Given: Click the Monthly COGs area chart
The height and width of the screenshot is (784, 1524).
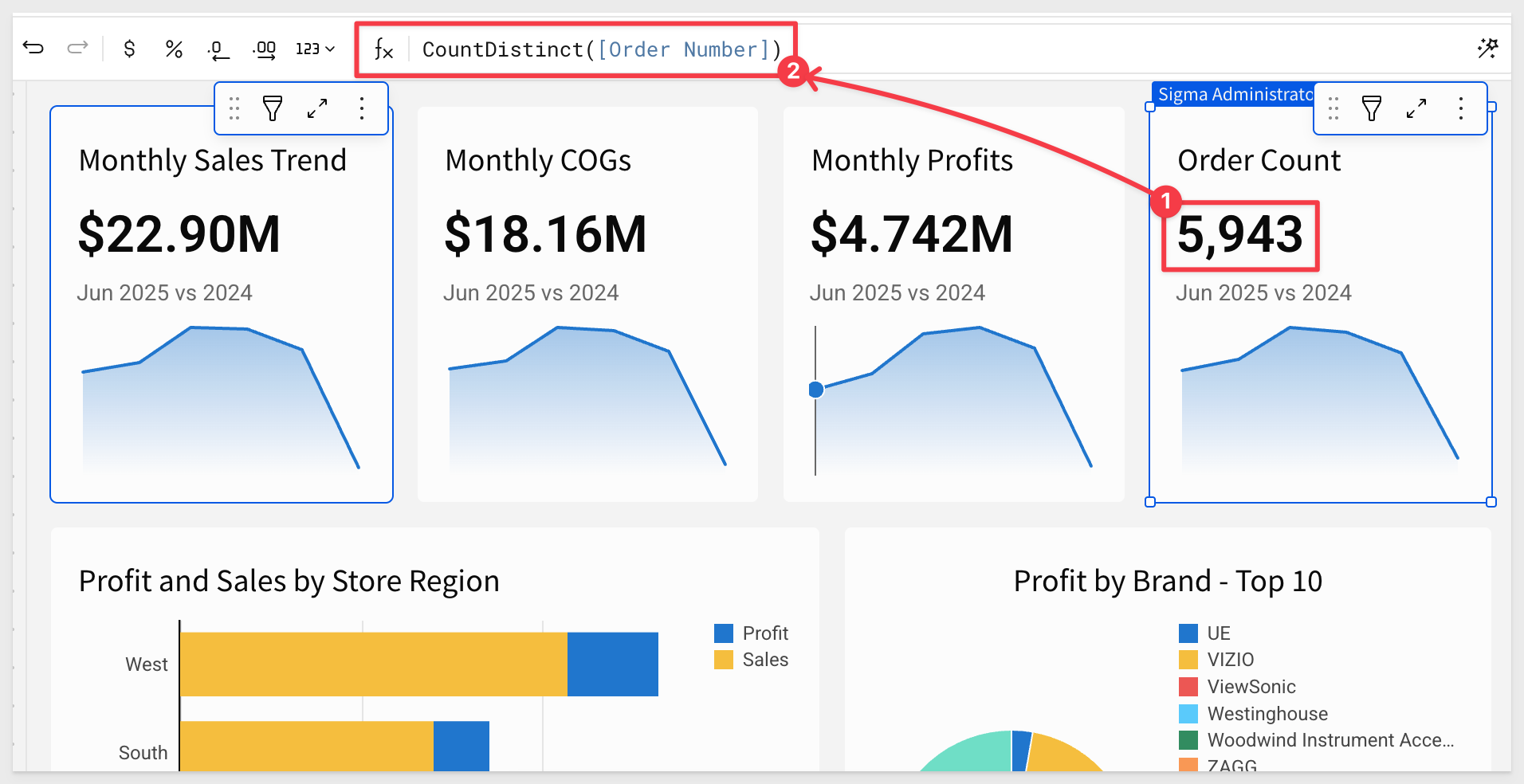Looking at the screenshot, I should tap(587, 398).
